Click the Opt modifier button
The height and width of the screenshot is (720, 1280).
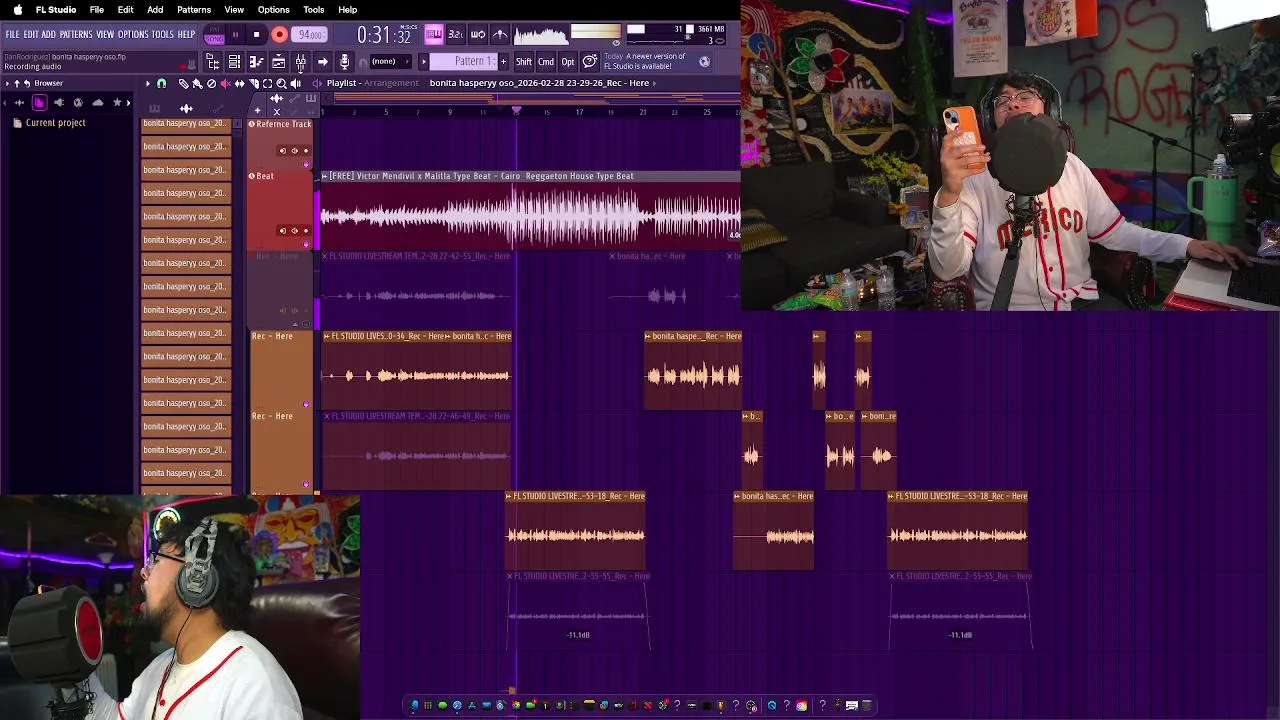[x=568, y=61]
